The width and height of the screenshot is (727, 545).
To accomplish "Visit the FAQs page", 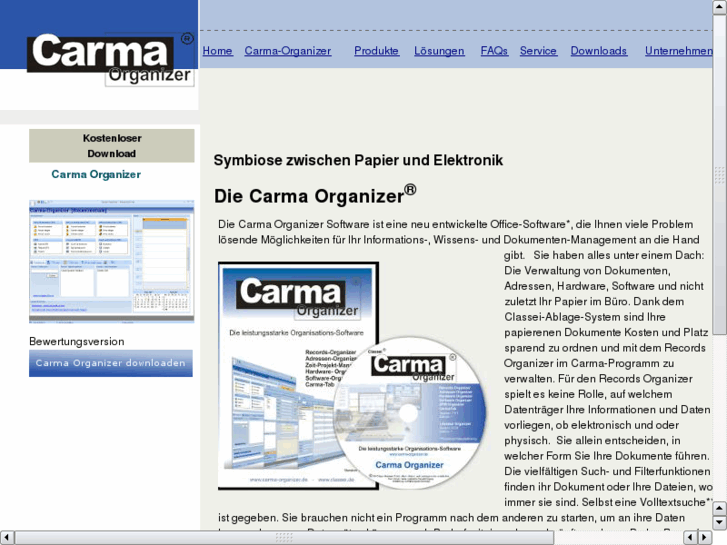I will click(x=494, y=51).
